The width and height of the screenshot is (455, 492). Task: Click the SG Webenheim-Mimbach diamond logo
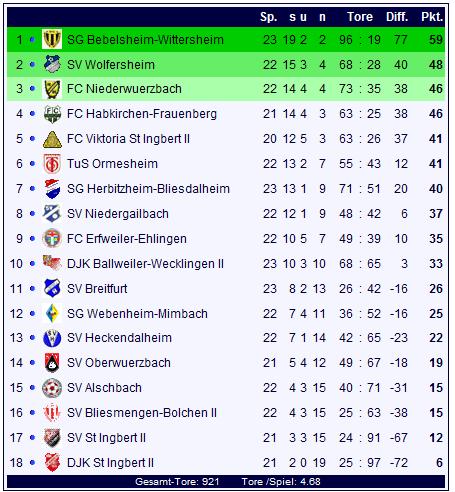tap(52, 314)
